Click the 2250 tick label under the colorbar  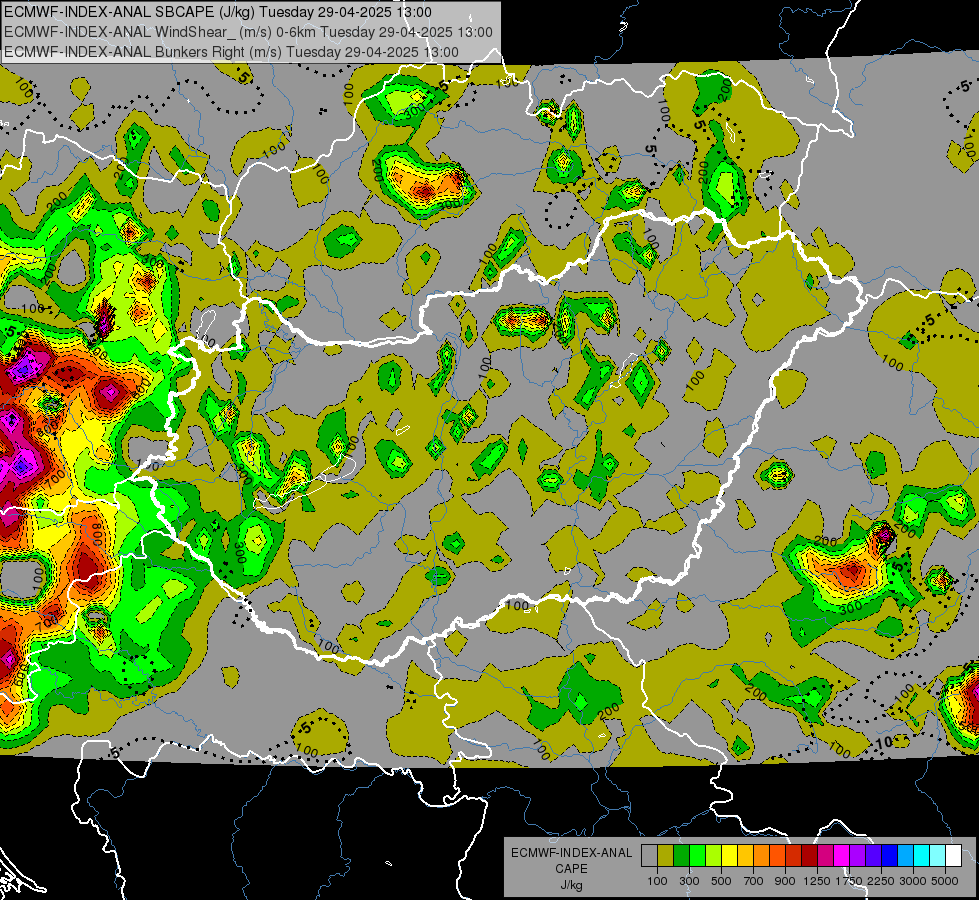881,881
